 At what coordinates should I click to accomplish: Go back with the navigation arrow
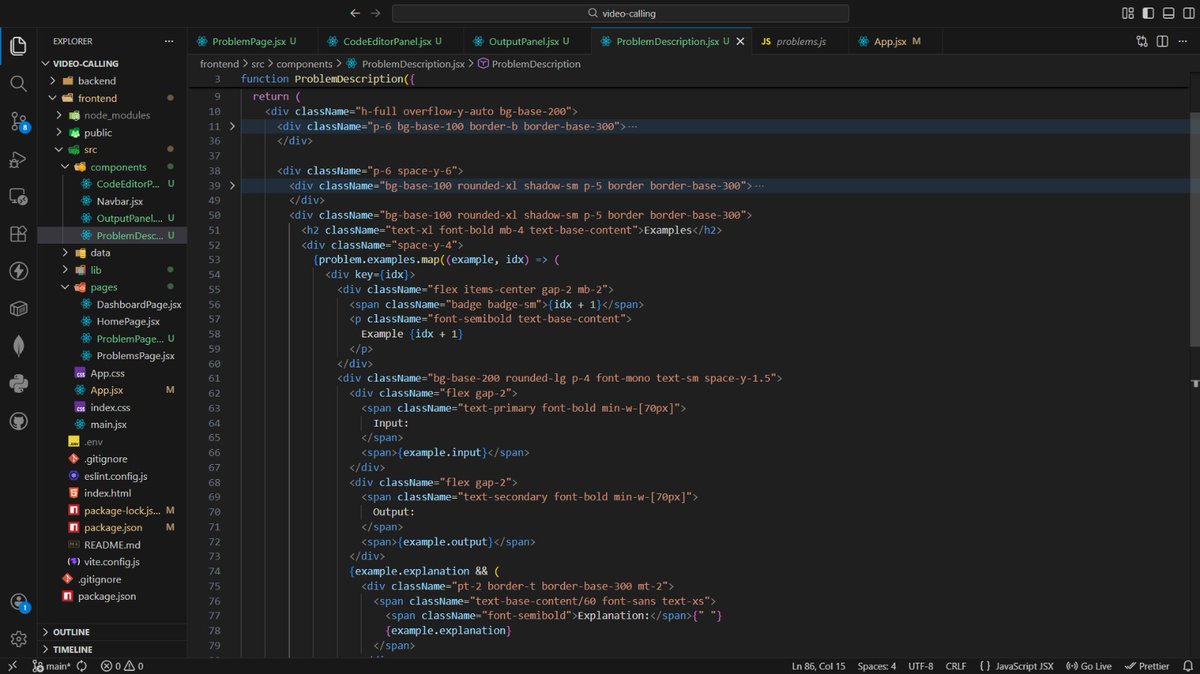pyautogui.click(x=355, y=13)
